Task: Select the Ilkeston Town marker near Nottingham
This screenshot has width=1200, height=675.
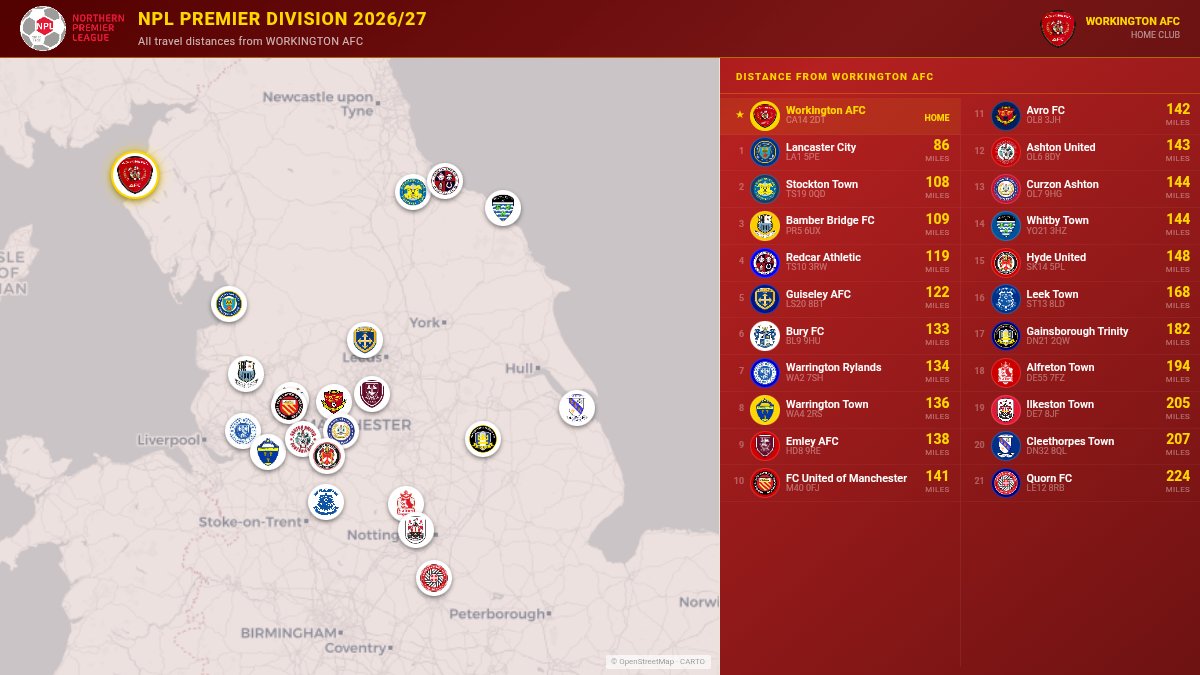Action: coord(416,530)
